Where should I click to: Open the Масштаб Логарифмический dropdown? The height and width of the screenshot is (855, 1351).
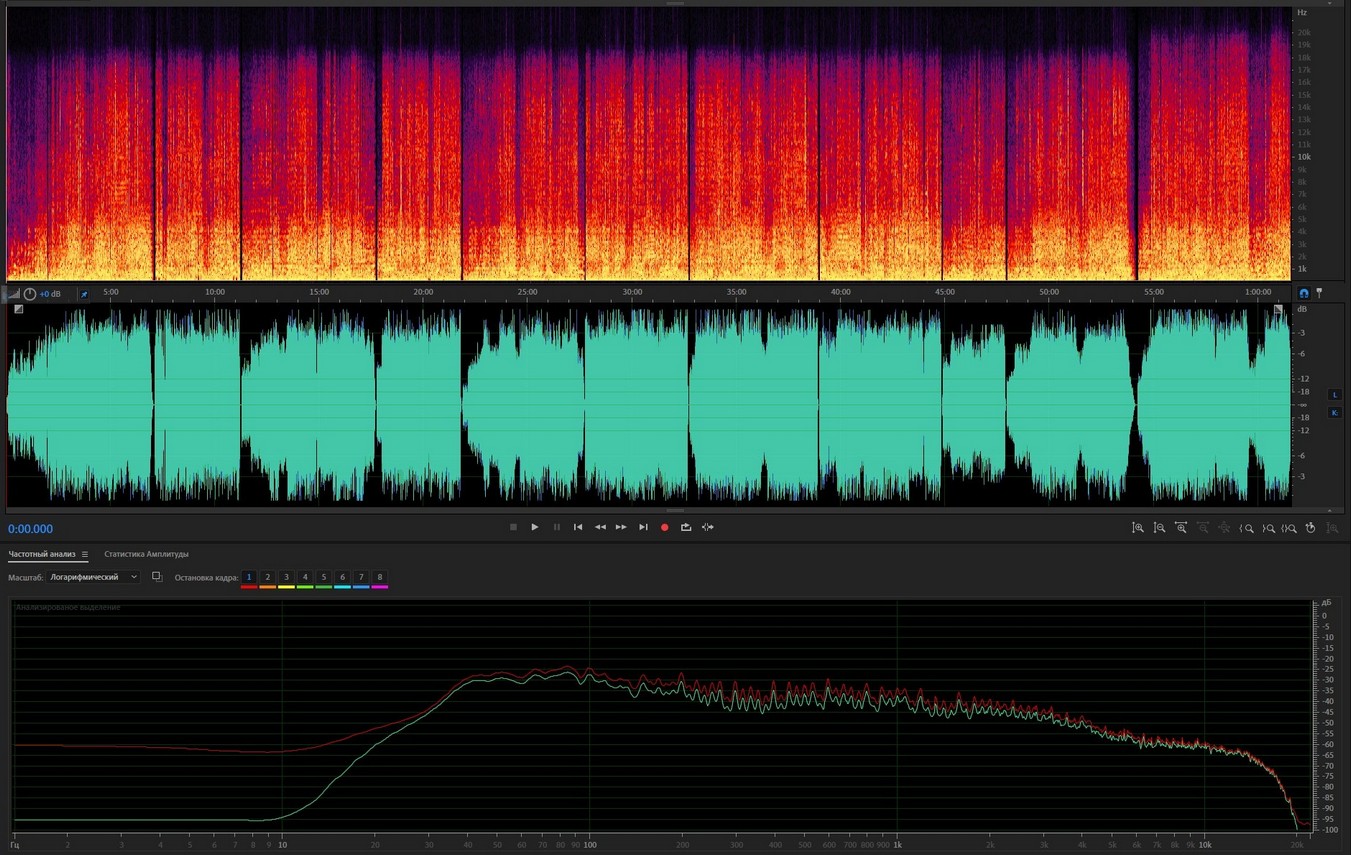(x=94, y=577)
